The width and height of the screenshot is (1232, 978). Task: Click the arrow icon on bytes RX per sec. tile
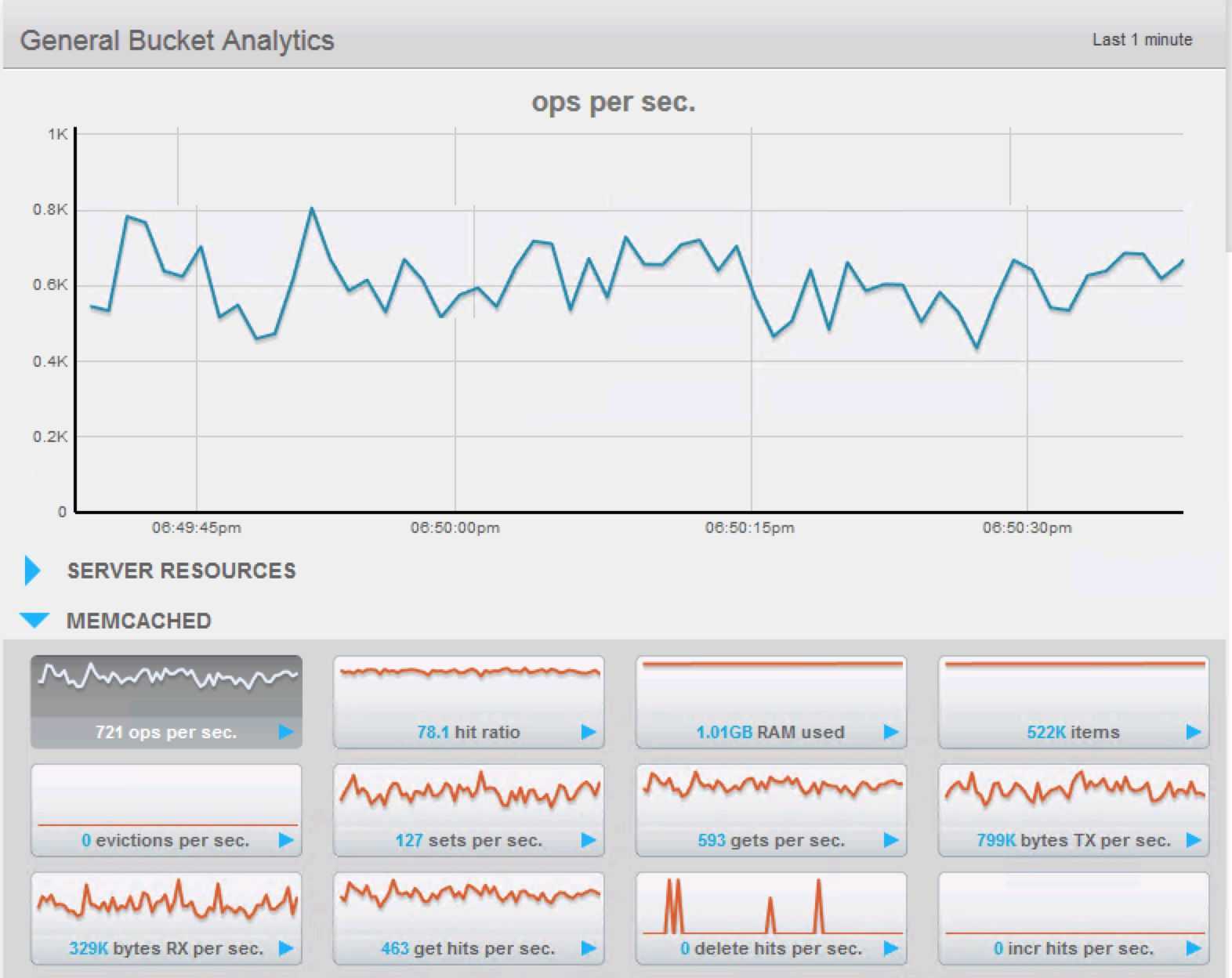pyautogui.click(x=286, y=948)
